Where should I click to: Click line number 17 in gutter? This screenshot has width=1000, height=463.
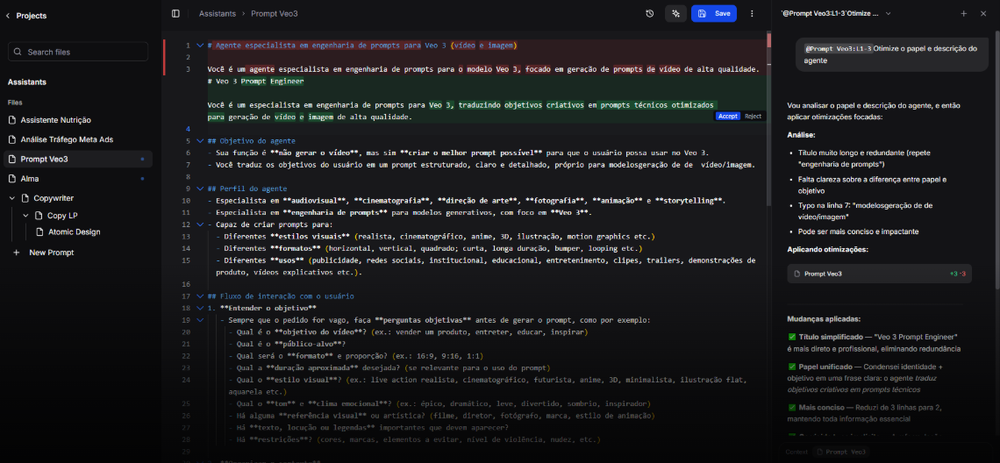click(186, 297)
